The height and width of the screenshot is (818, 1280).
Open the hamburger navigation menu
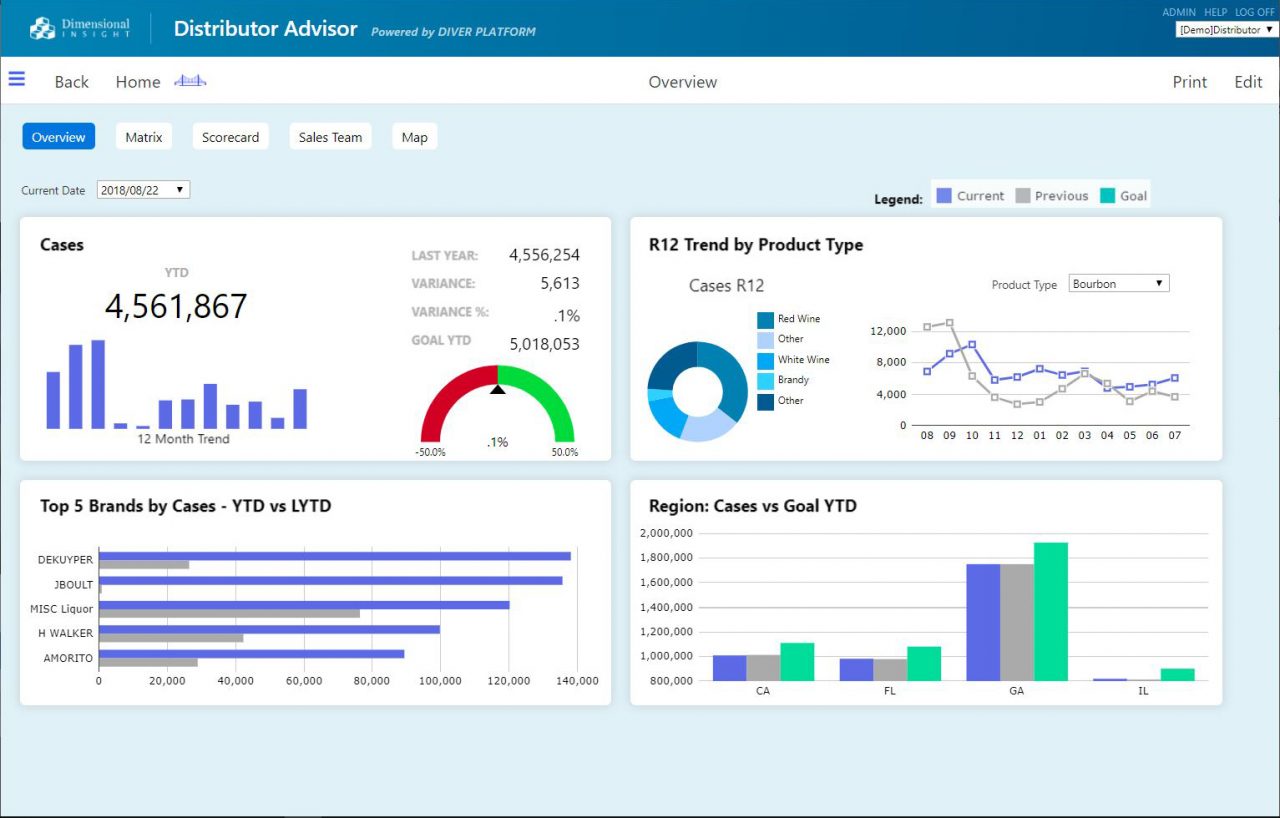click(x=17, y=79)
